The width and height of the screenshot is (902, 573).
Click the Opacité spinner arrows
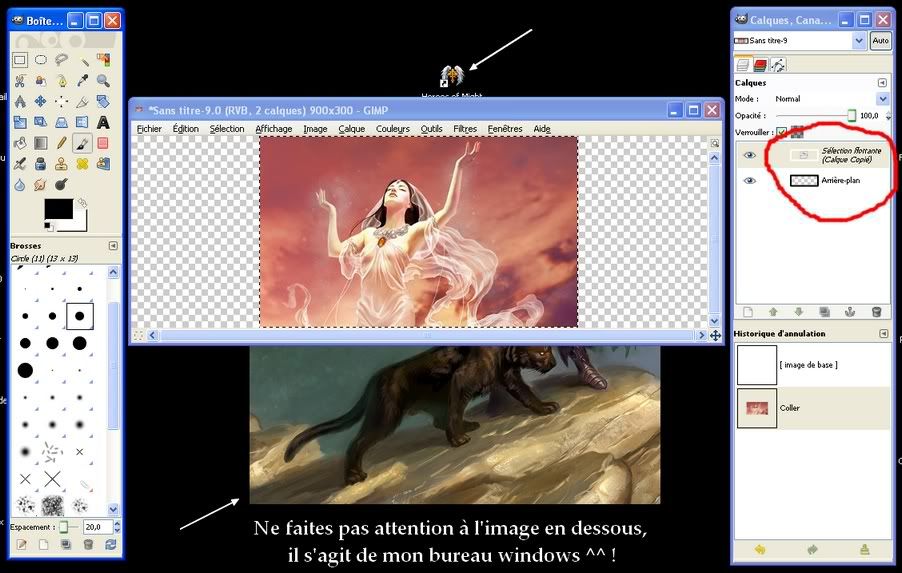tap(888, 116)
